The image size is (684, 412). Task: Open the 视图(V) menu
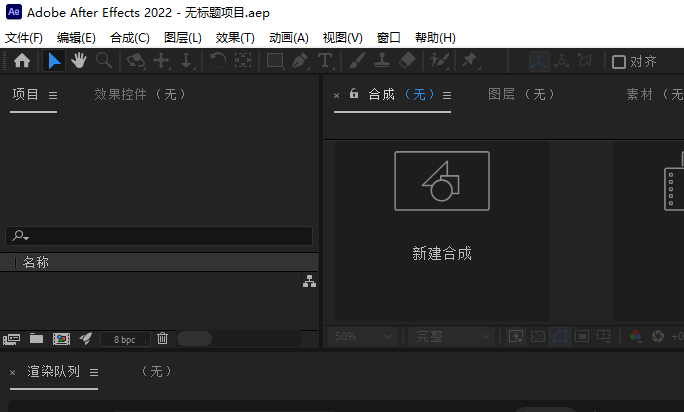click(342, 38)
